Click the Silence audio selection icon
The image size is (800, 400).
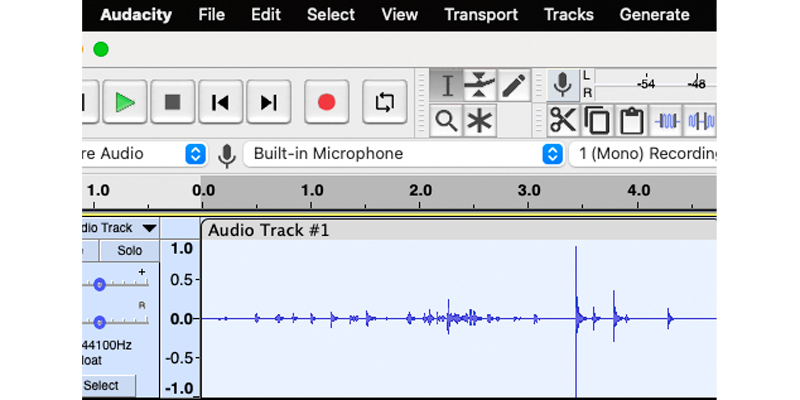tap(700, 121)
